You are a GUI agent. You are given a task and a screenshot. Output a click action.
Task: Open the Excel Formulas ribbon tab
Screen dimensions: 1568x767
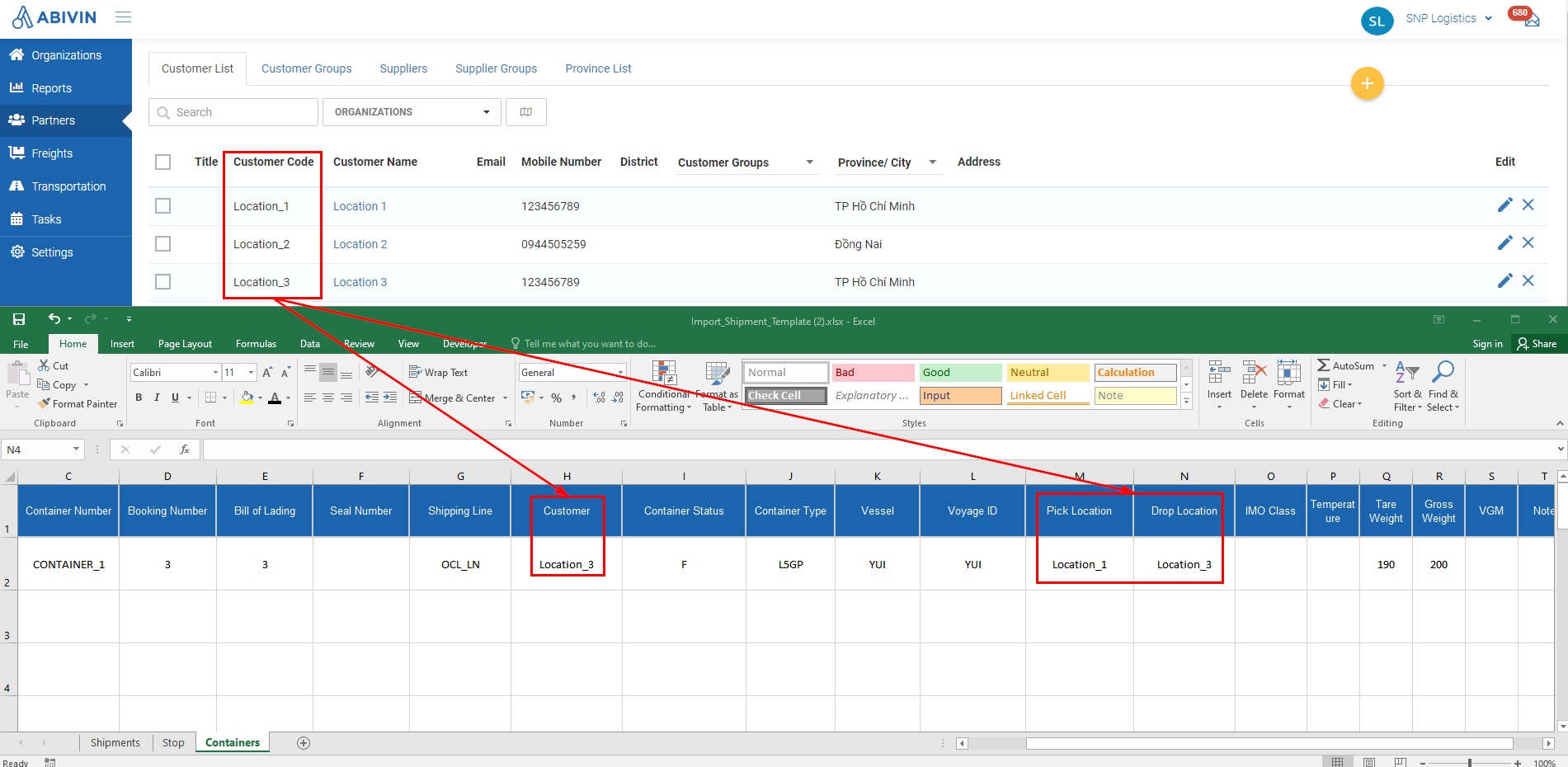click(256, 344)
